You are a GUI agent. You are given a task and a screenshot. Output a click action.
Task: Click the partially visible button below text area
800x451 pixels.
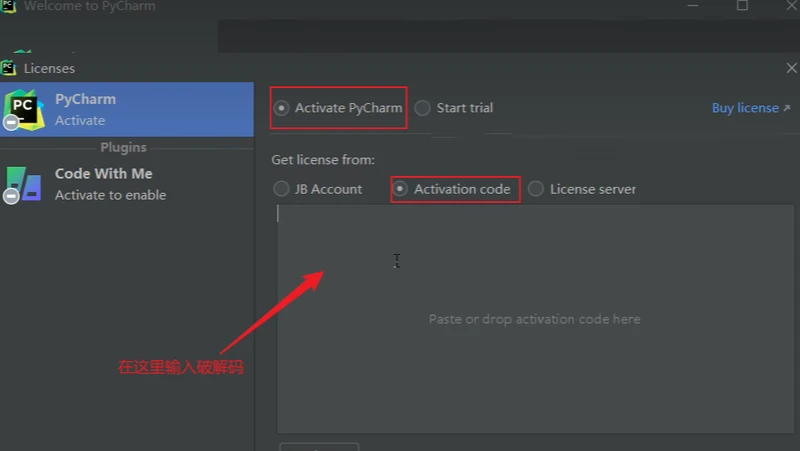point(318,446)
